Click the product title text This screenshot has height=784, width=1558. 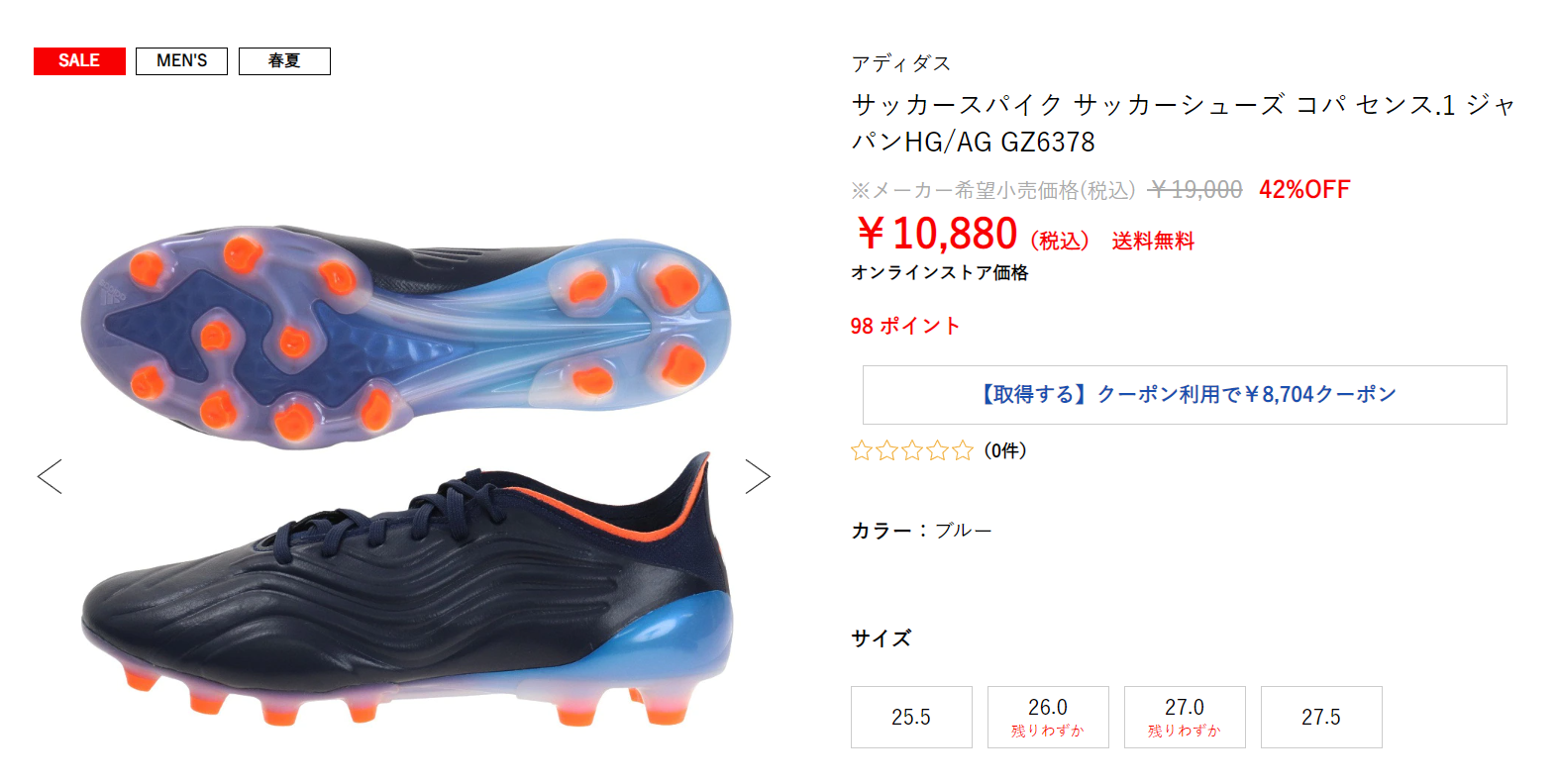(1184, 123)
